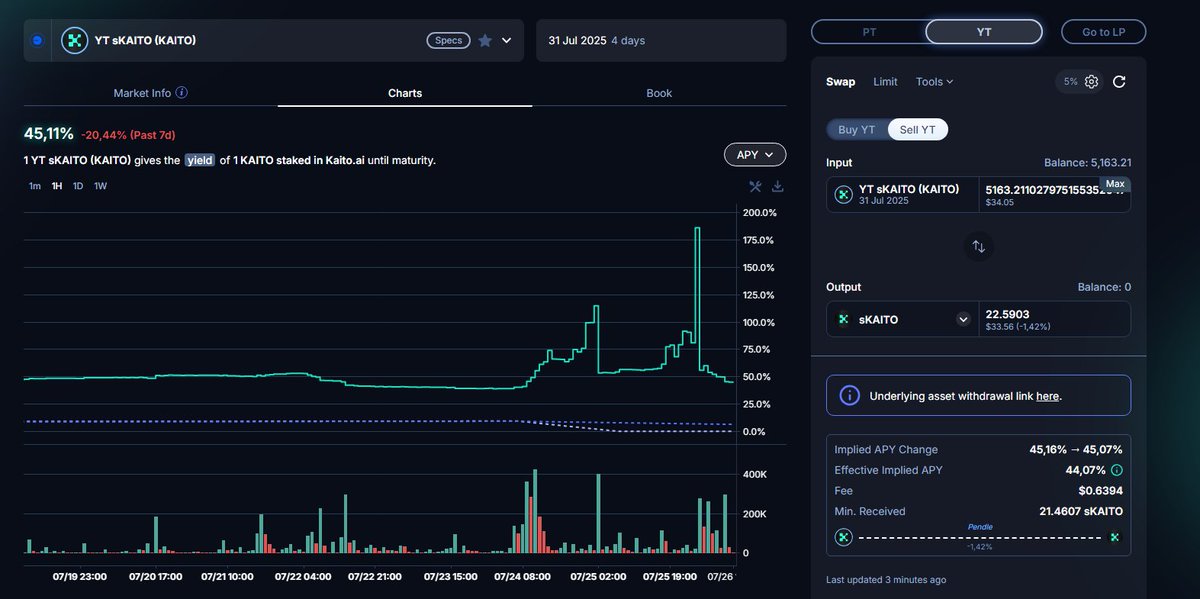Switch to the Charts tab
1200x599 pixels.
(x=405, y=93)
